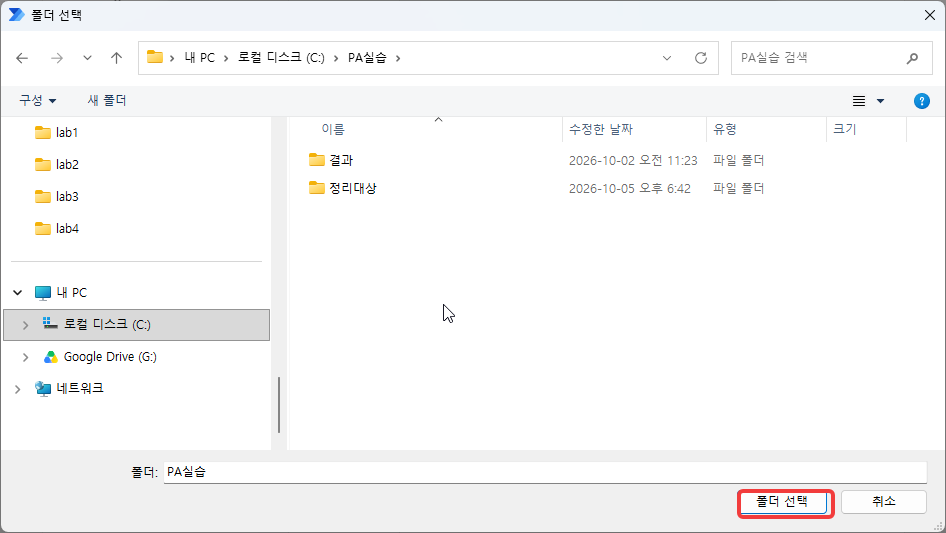Screen dimensions: 946x533
Task: Select the lab1 folder in the navigation pane
Action: point(57,132)
